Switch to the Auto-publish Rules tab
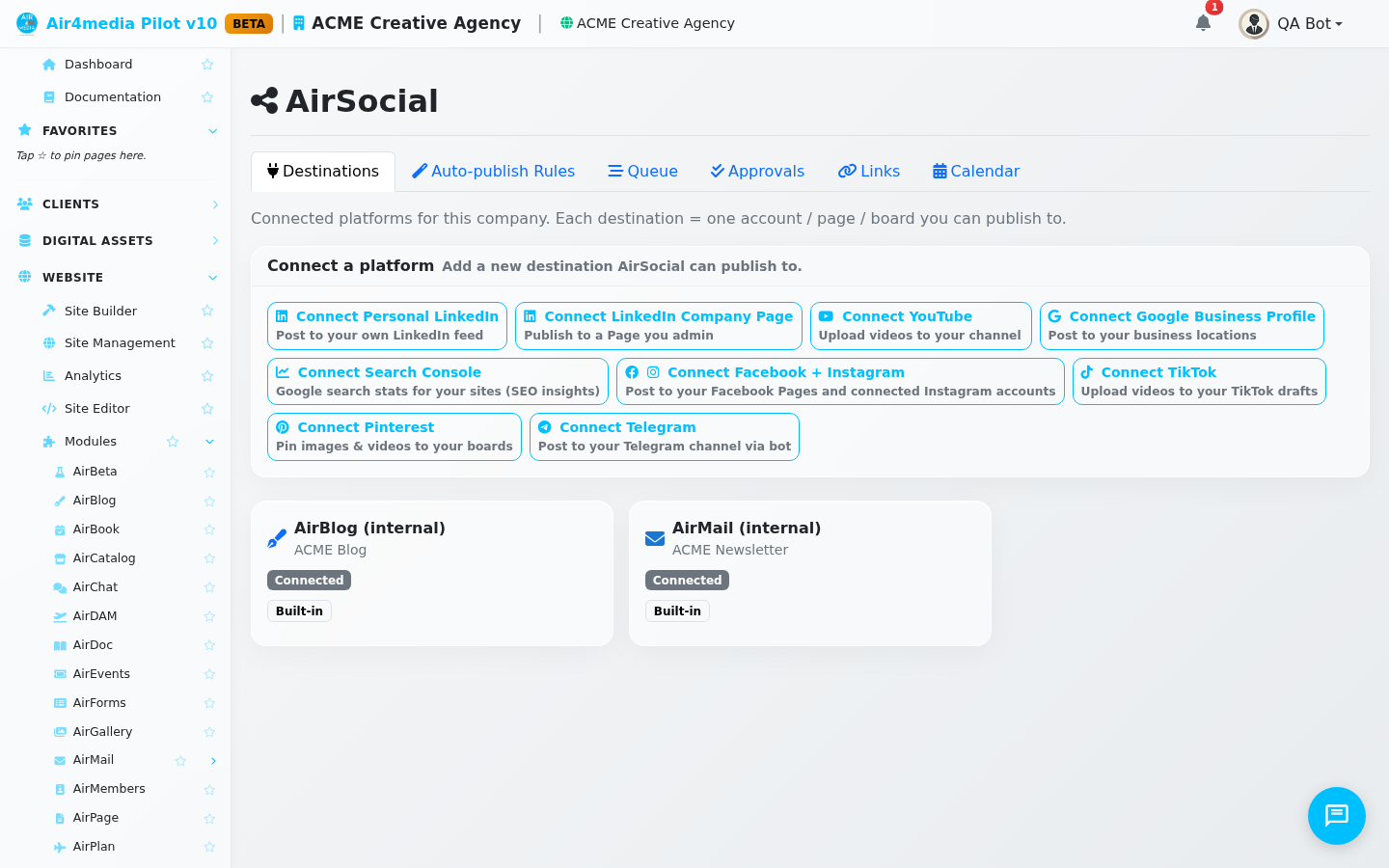The width and height of the screenshot is (1389, 868). pyautogui.click(x=493, y=172)
